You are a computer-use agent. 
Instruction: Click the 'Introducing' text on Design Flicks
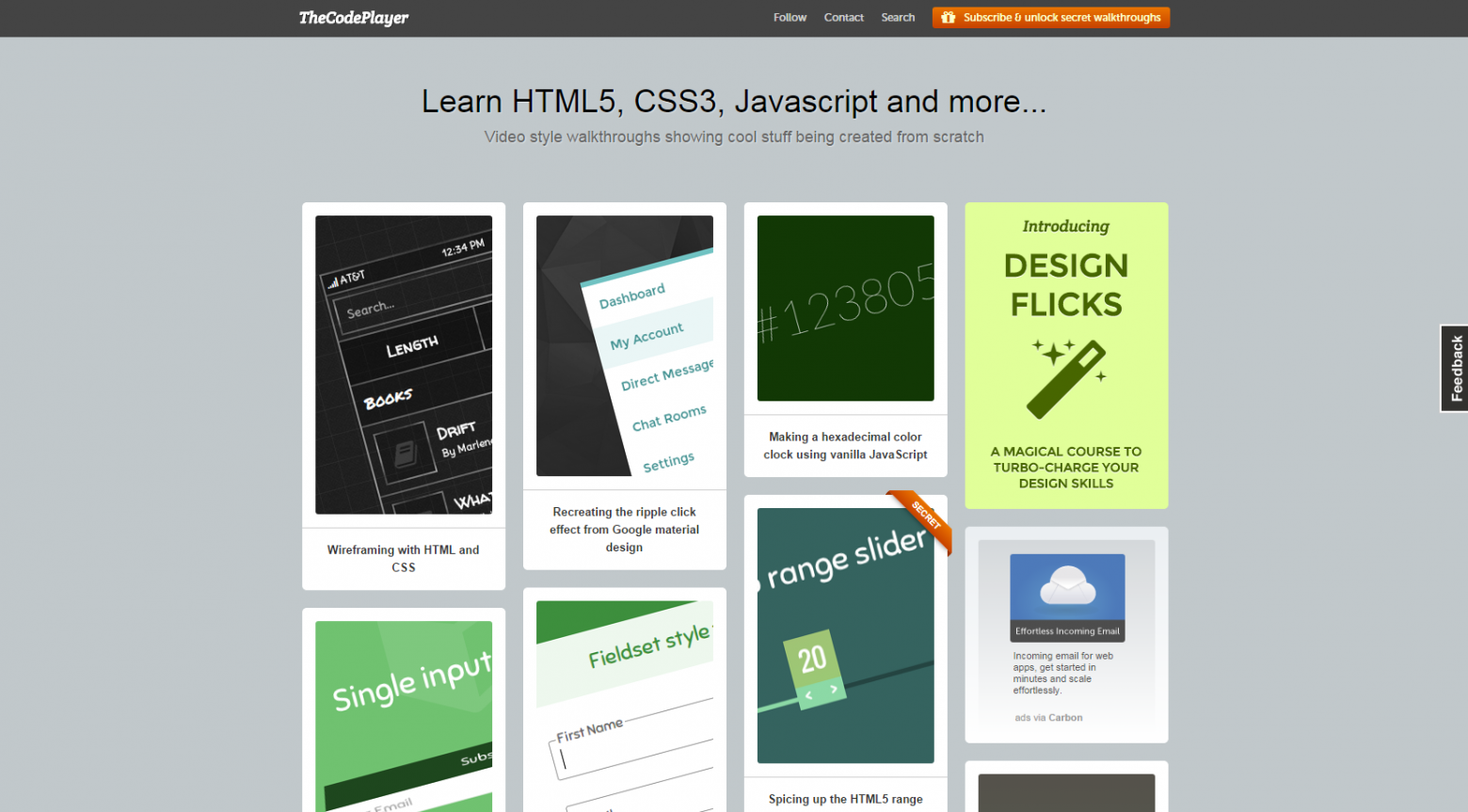(1066, 226)
